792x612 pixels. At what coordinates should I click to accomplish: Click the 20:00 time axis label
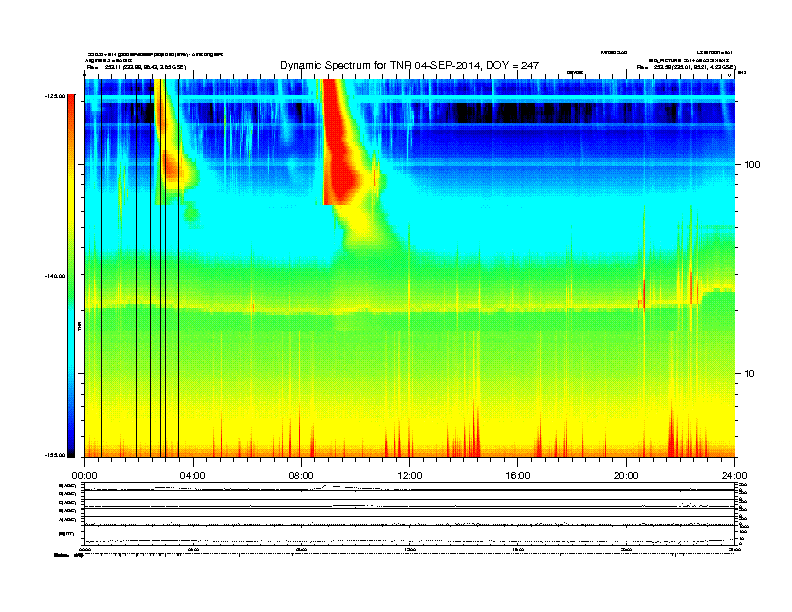626,476
